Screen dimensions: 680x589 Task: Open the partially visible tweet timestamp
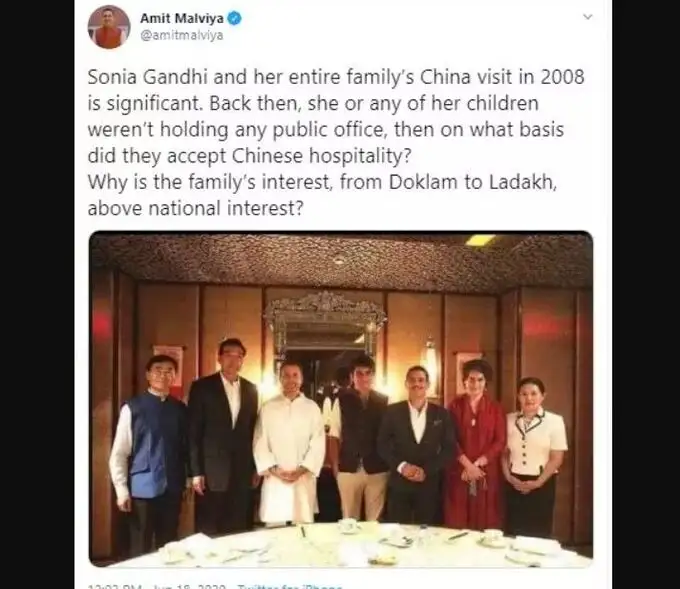coord(157,587)
